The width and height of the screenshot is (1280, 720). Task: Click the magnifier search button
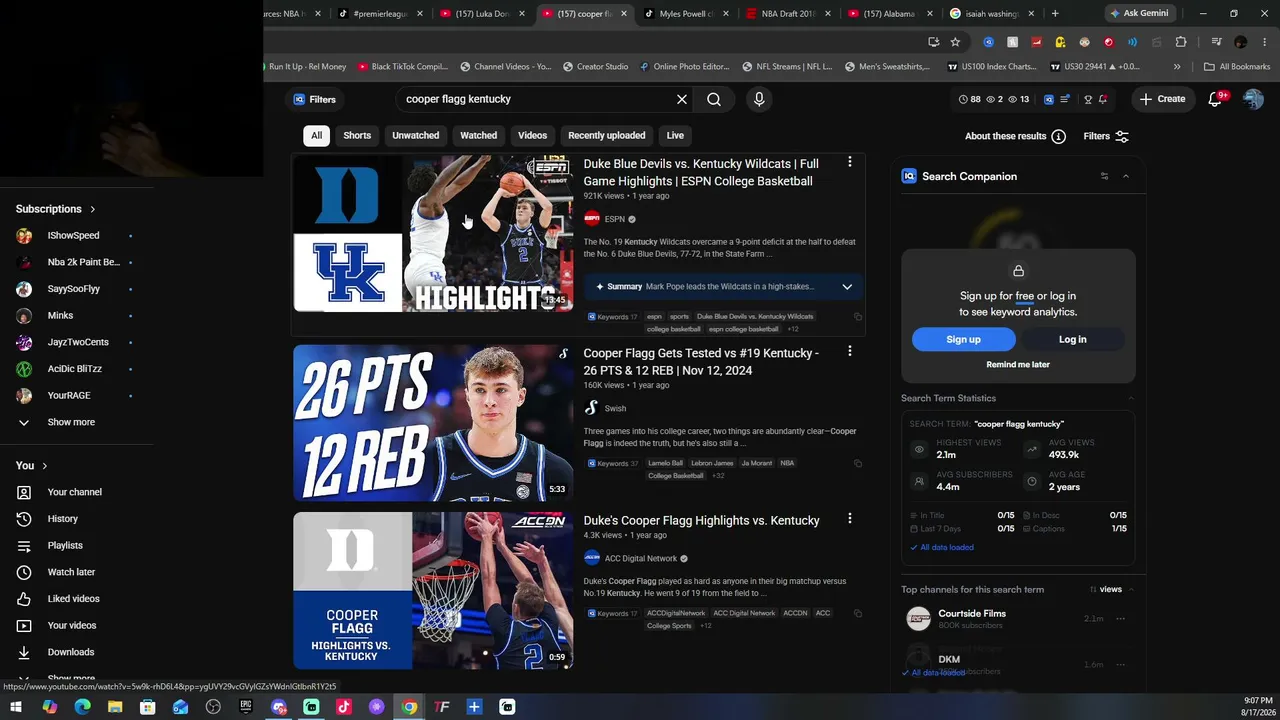pos(714,99)
